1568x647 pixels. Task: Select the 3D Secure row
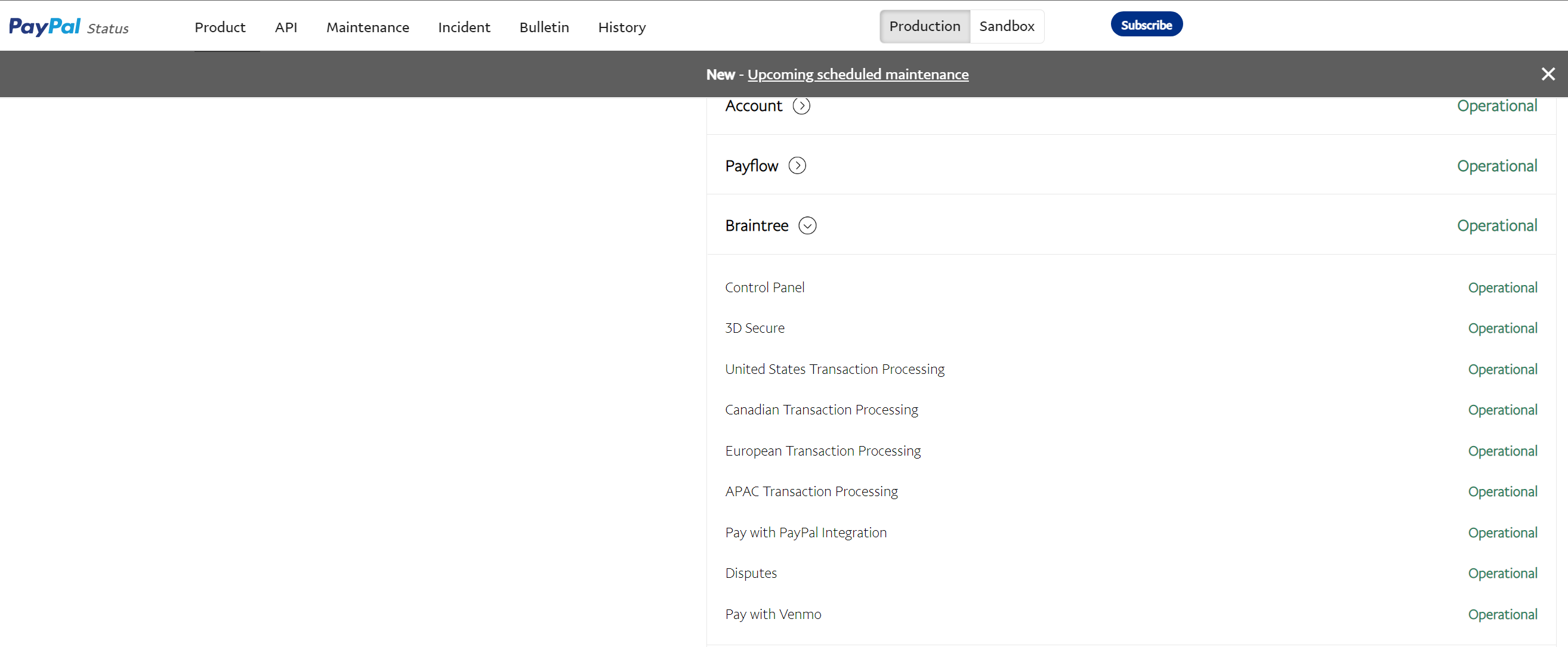(1131, 329)
